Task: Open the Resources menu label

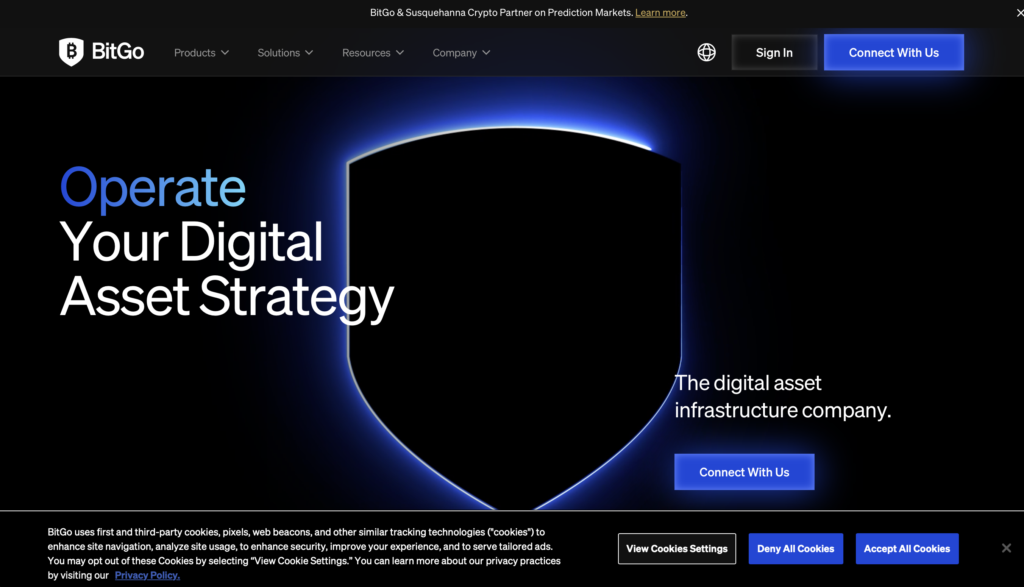Action: (366, 53)
